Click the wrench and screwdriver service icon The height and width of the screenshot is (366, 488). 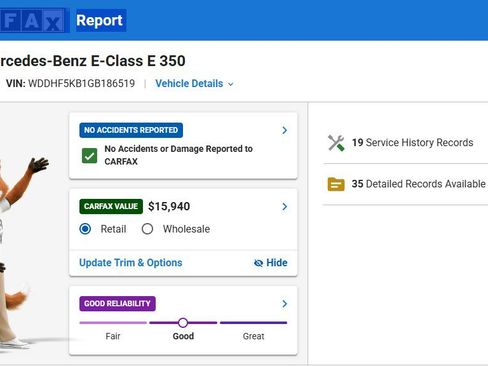(336, 143)
